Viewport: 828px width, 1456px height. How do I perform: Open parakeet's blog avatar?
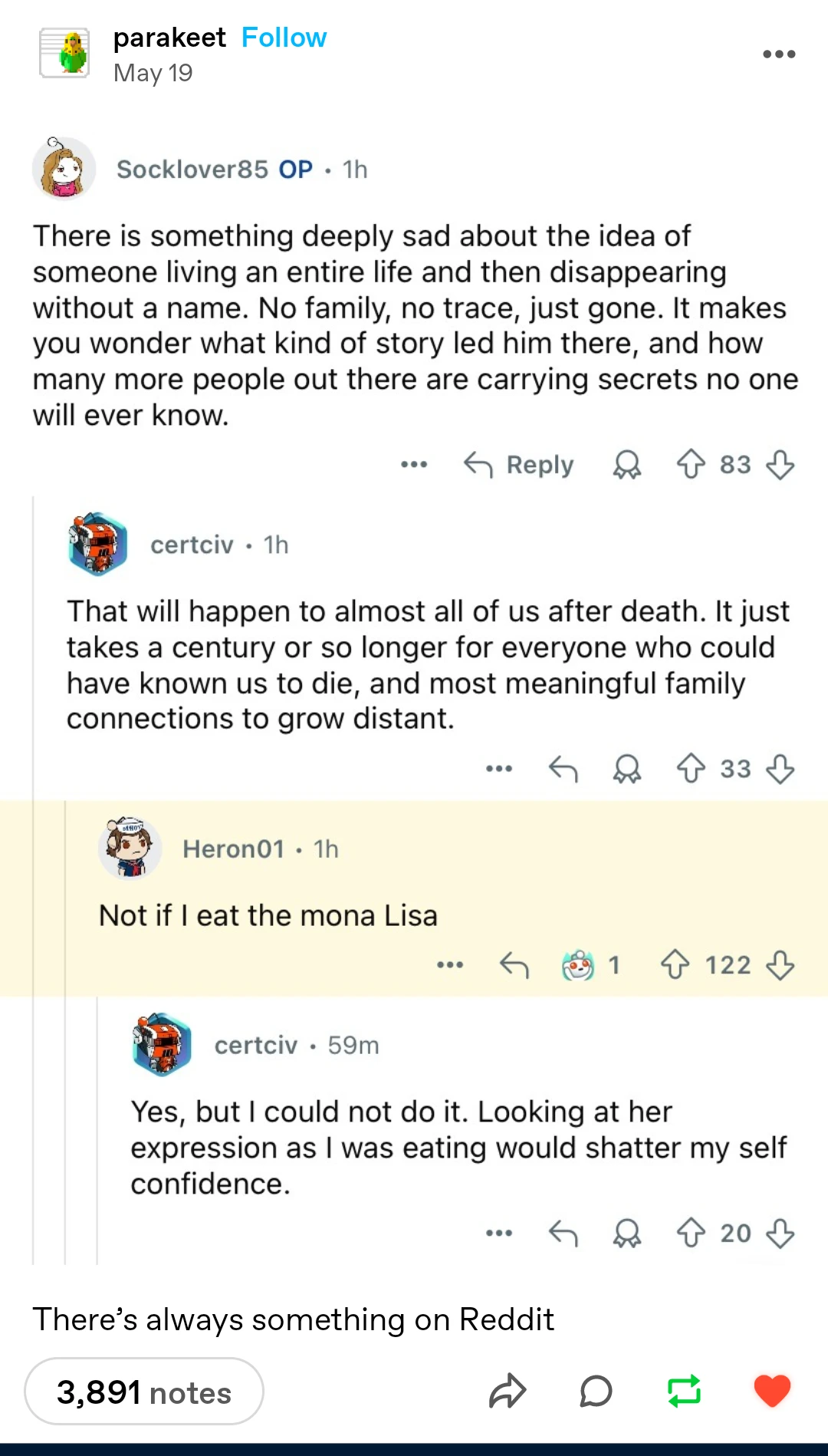click(64, 54)
